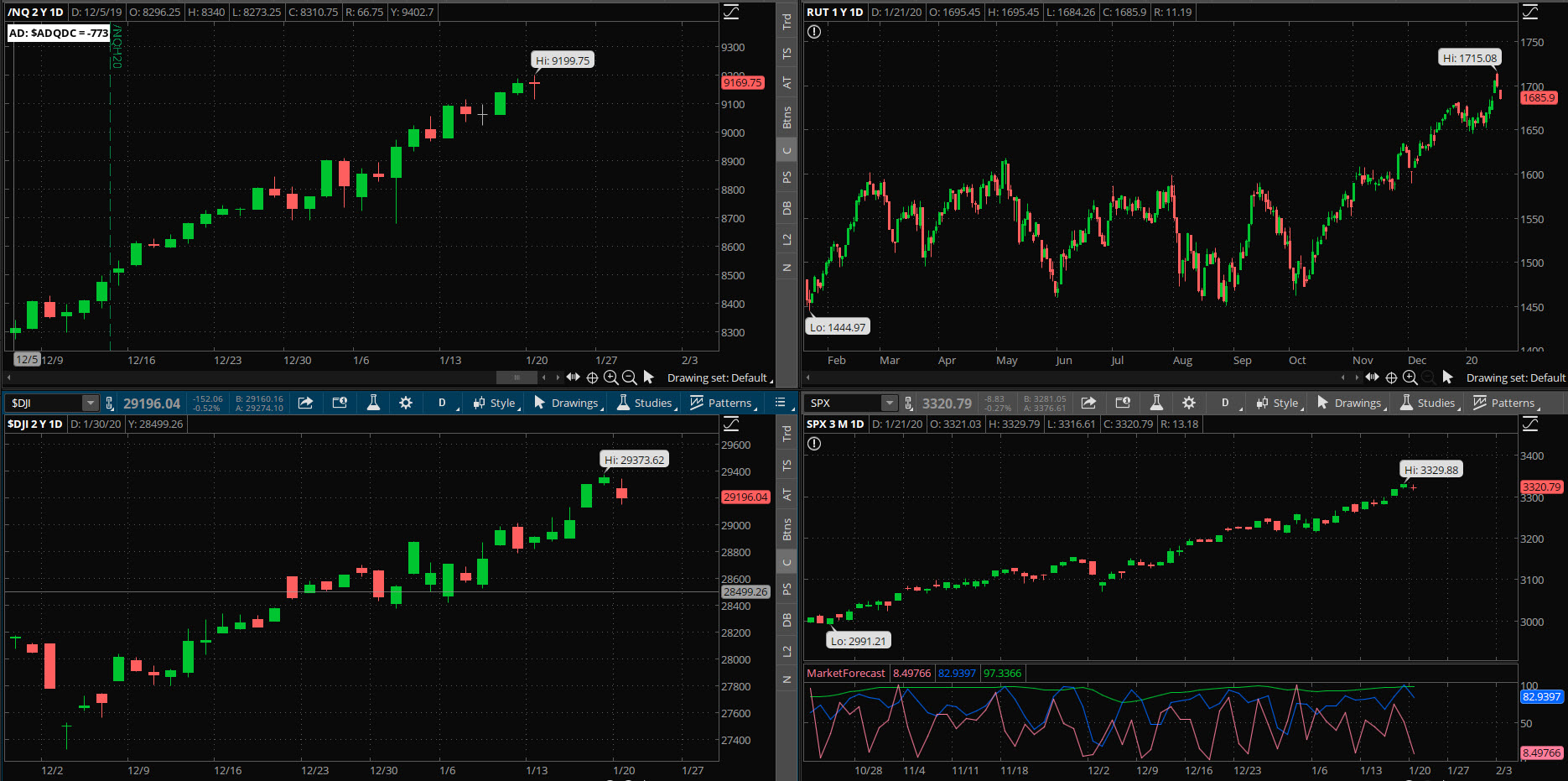Select pointer cursor under the /NQ chart
1568x781 pixels.
pyautogui.click(x=648, y=377)
